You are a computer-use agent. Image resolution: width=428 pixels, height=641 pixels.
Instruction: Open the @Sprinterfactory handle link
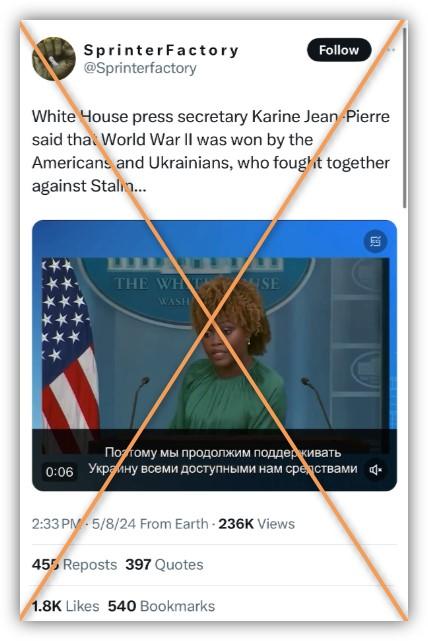coord(140,68)
